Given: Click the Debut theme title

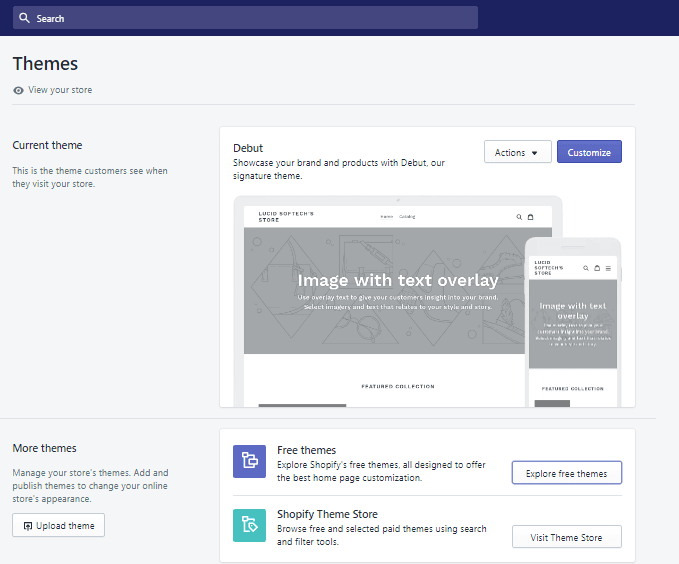Looking at the screenshot, I should tap(248, 148).
